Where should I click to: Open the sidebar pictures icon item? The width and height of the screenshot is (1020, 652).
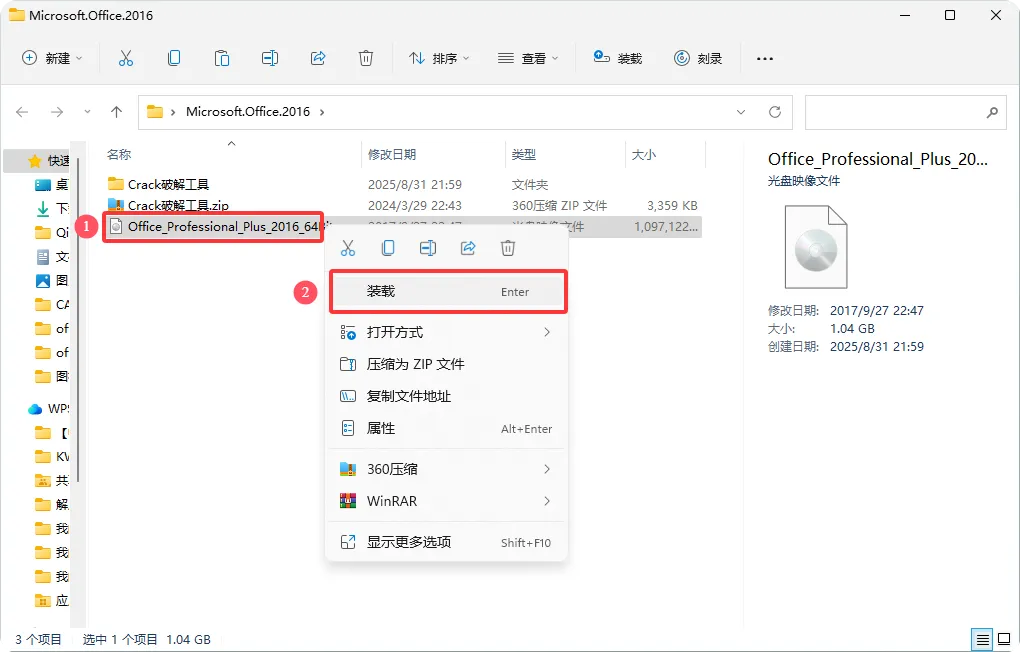[x=51, y=280]
